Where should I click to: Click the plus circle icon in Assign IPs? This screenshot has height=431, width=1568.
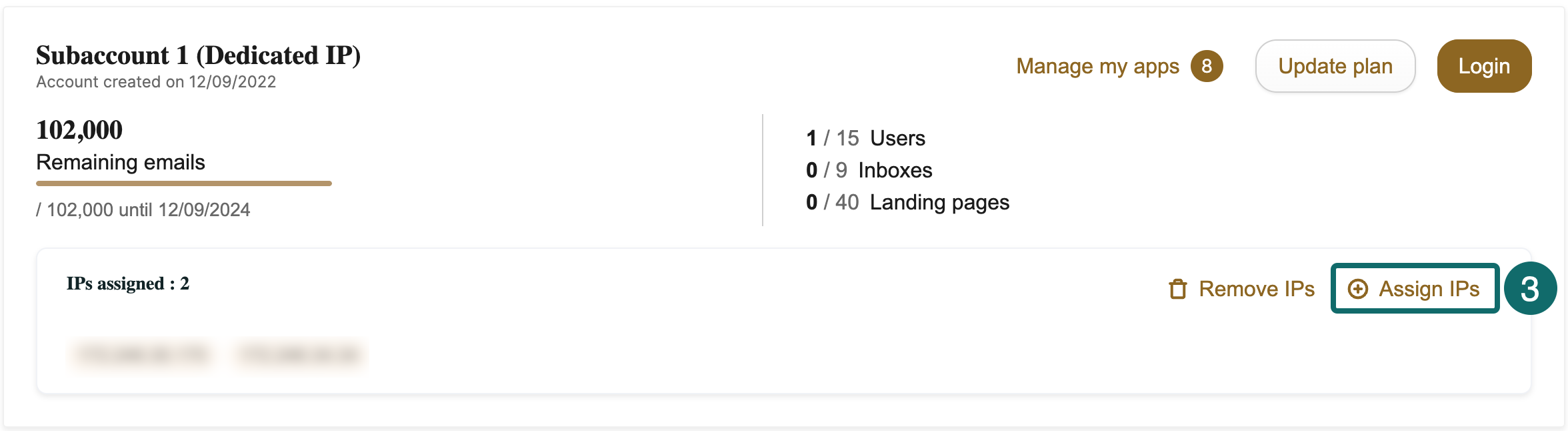(1358, 289)
